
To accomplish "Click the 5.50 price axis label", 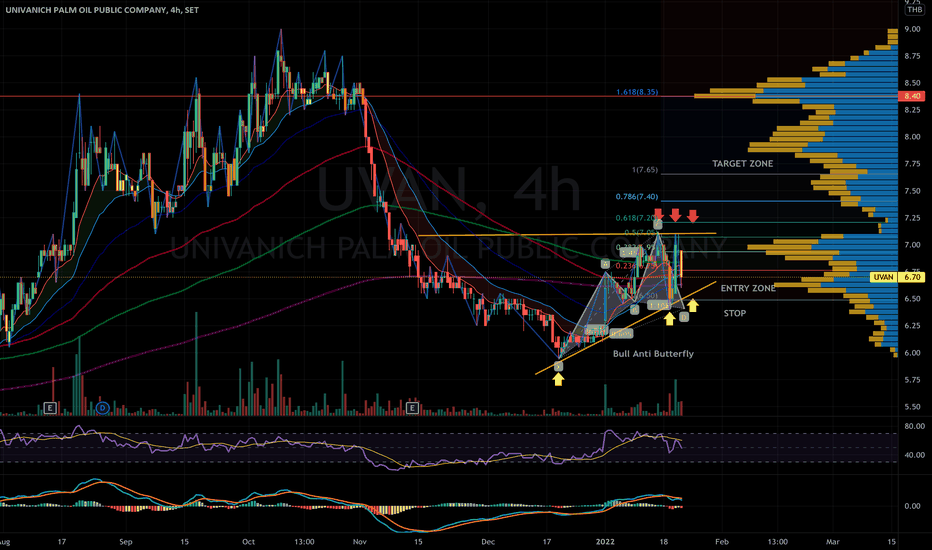I will coord(912,407).
